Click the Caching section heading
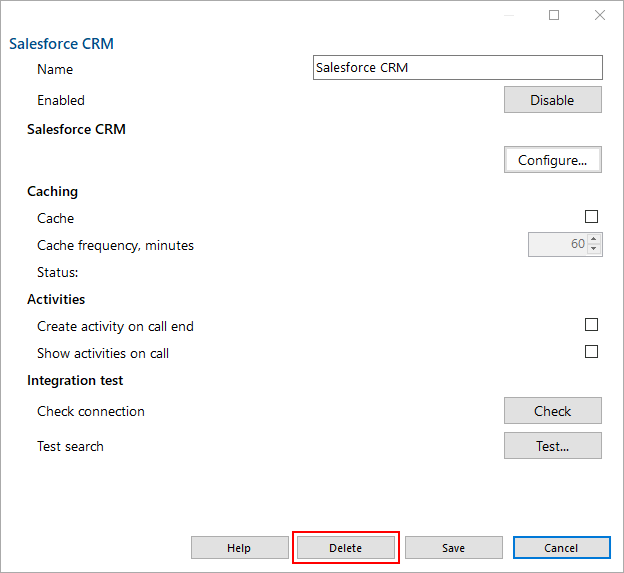The width and height of the screenshot is (624, 573). tap(53, 191)
